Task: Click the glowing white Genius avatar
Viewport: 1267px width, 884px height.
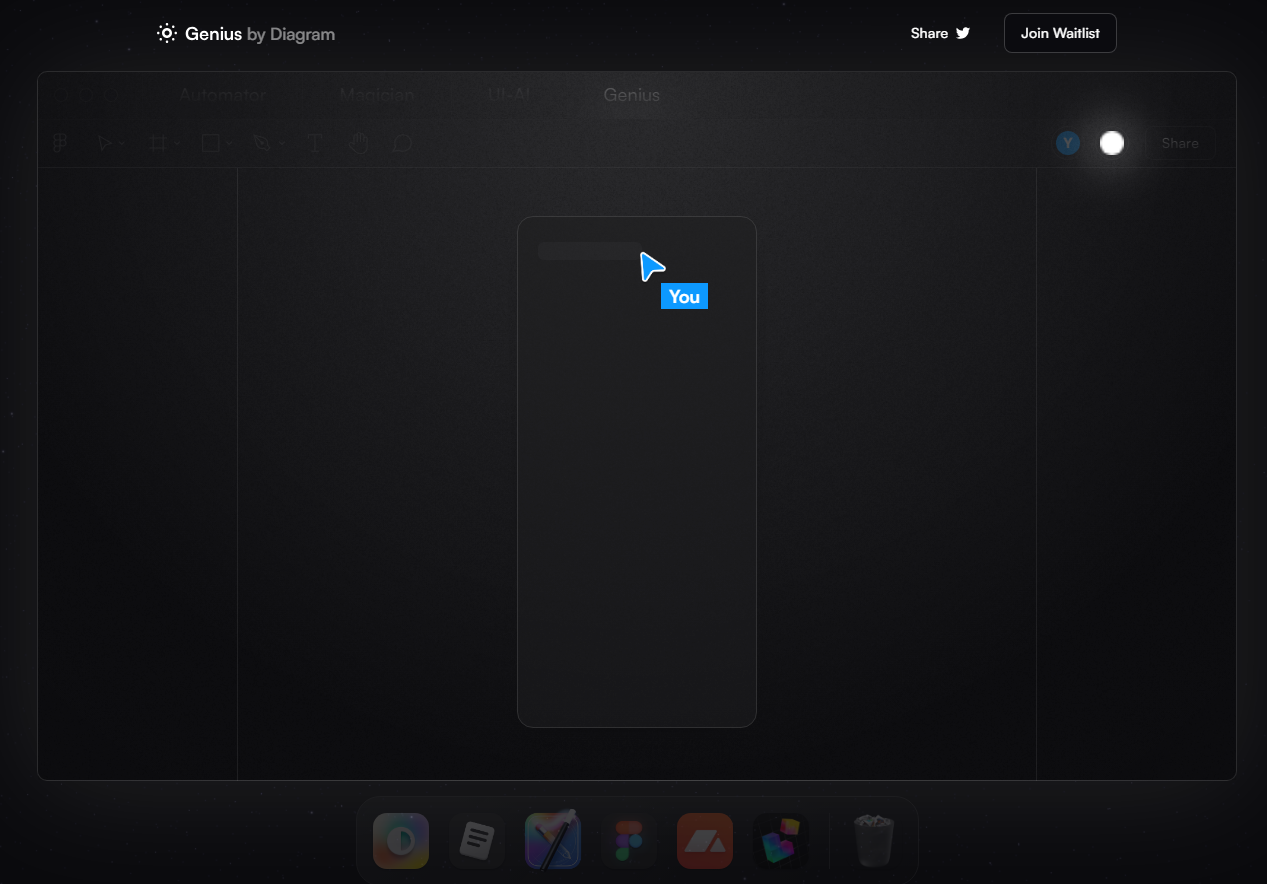Action: click(x=1112, y=143)
